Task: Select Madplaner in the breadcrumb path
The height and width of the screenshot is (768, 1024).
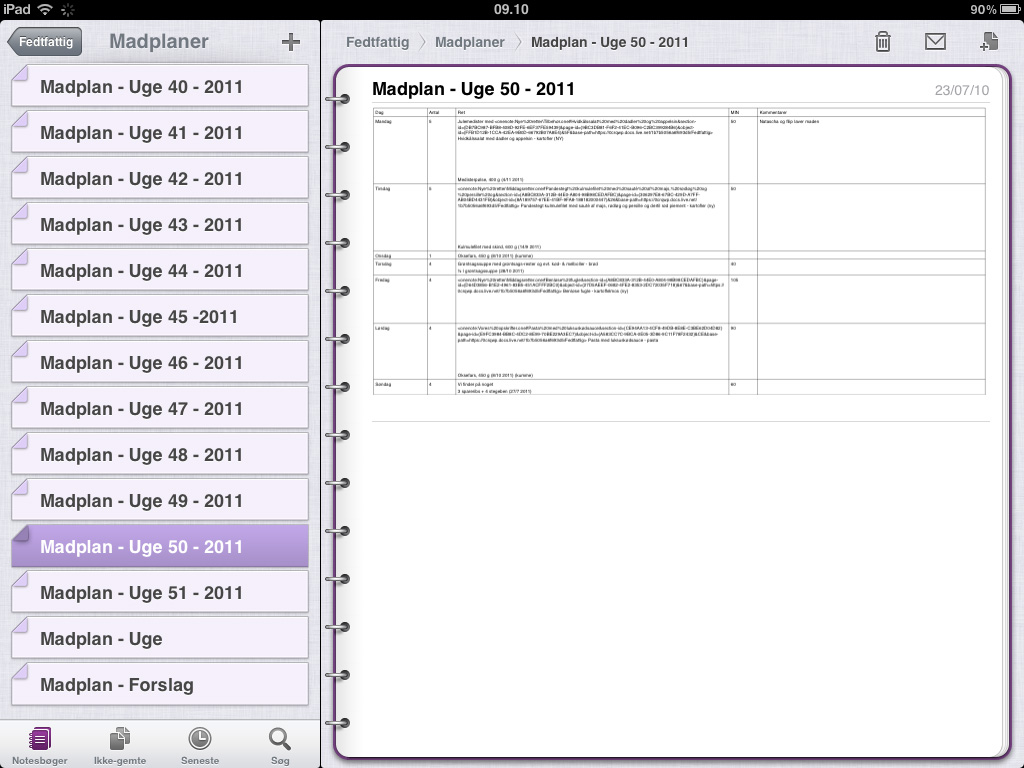Action: [x=470, y=42]
